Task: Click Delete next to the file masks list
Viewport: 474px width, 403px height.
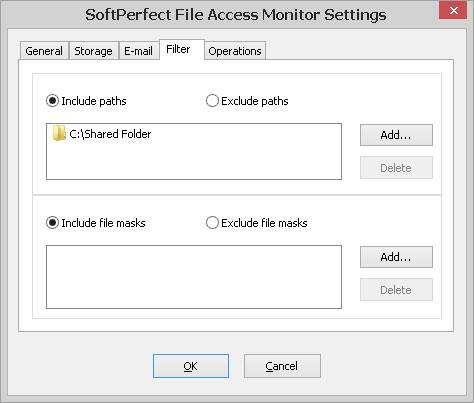Action: [396, 290]
